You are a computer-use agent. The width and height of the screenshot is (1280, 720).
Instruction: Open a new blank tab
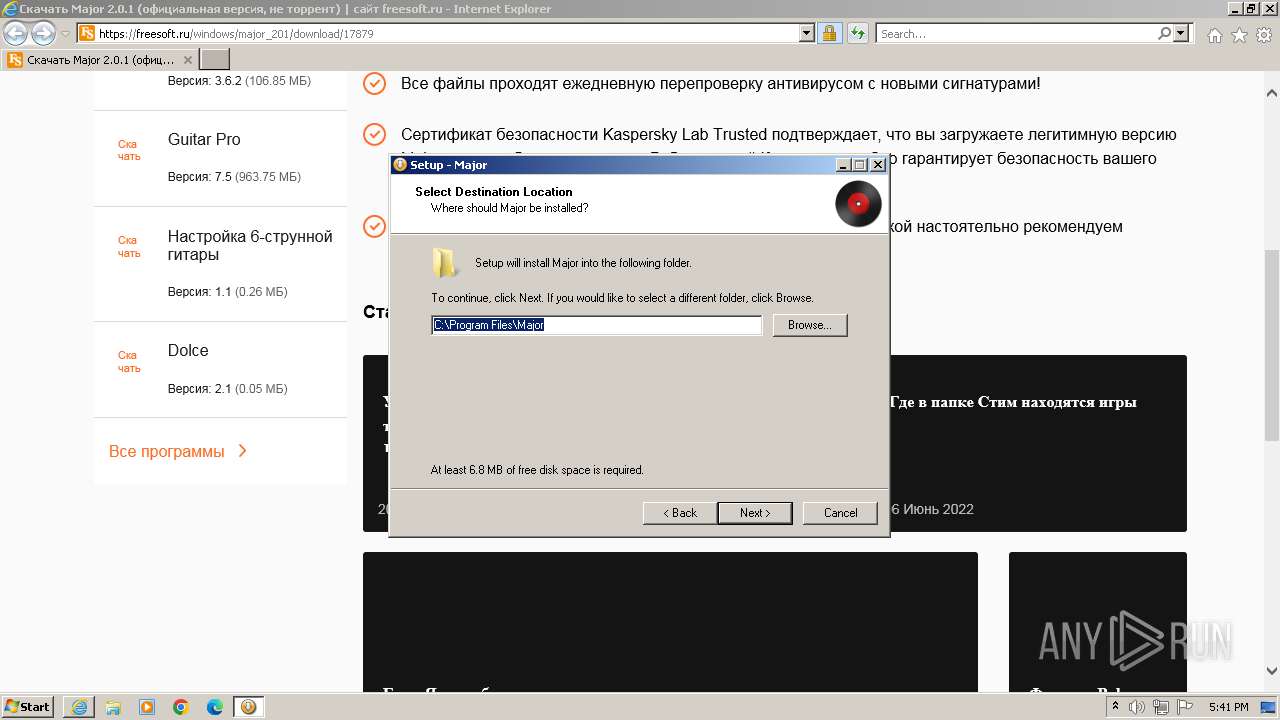pos(215,60)
